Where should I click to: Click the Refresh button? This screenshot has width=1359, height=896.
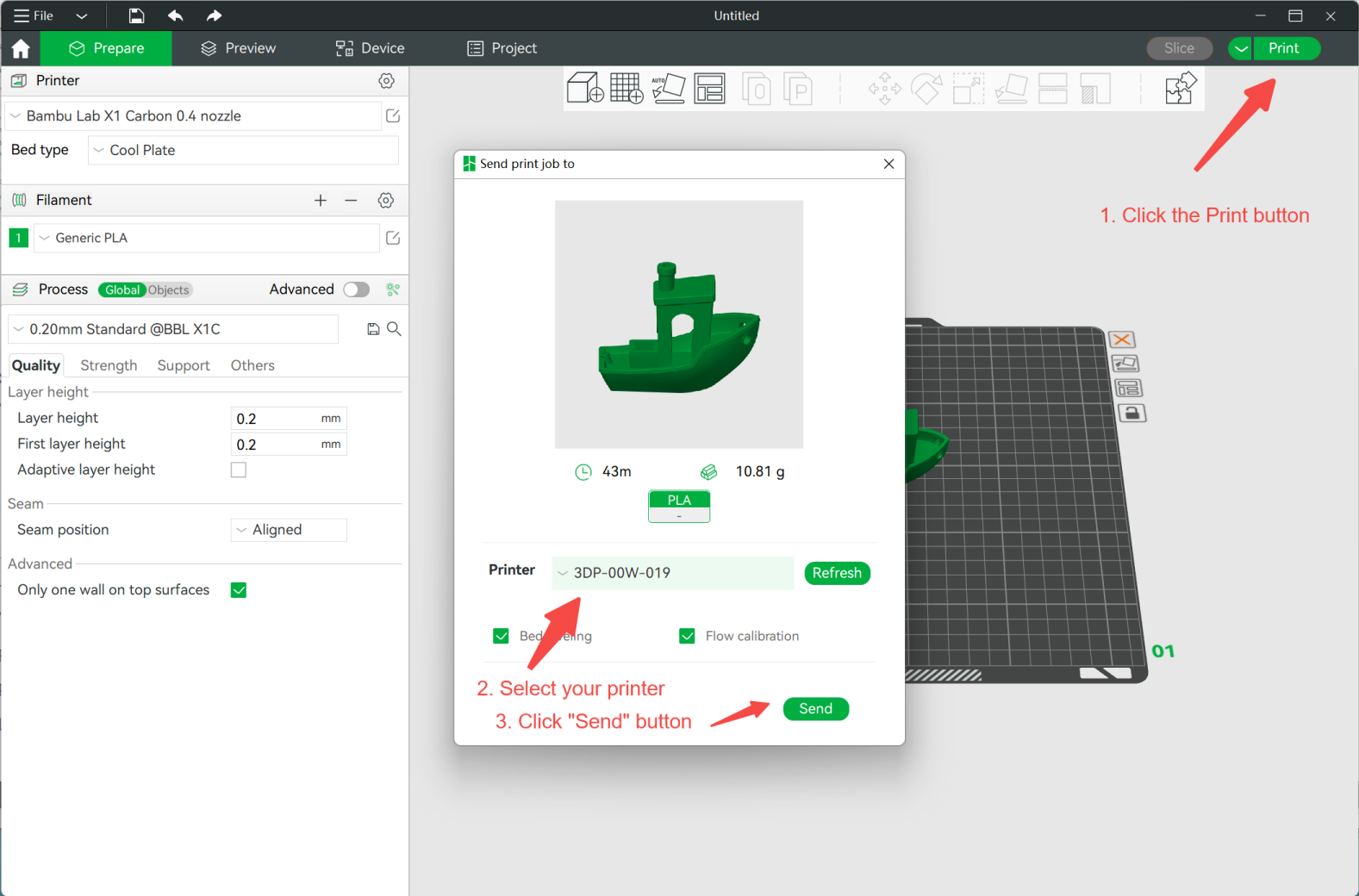pyautogui.click(x=837, y=573)
